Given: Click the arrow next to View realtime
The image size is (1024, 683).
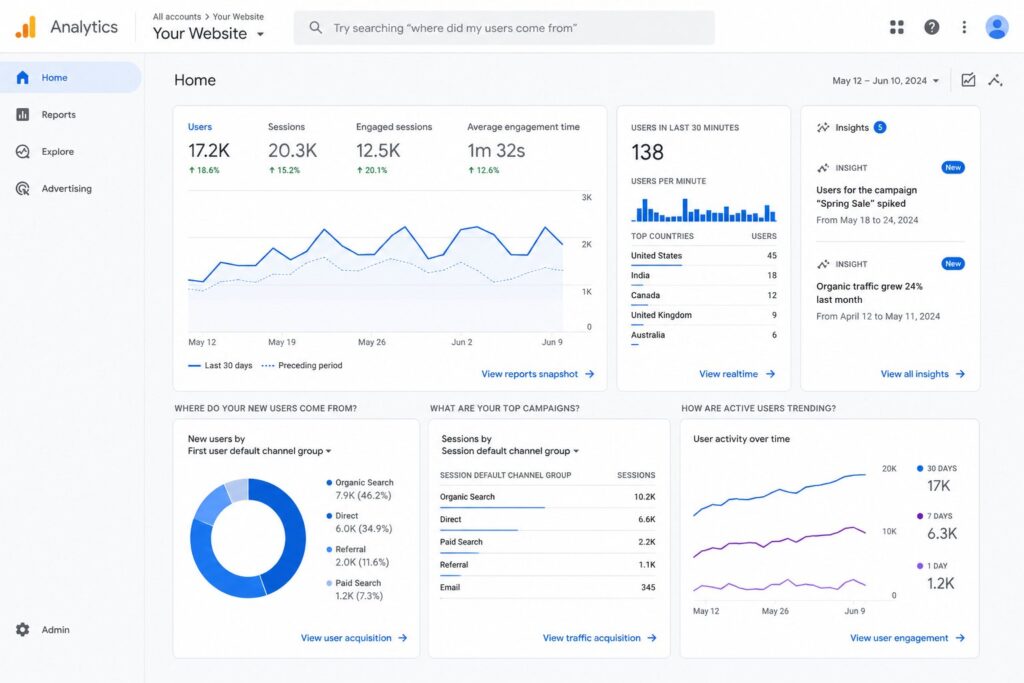Looking at the screenshot, I should coord(771,374).
